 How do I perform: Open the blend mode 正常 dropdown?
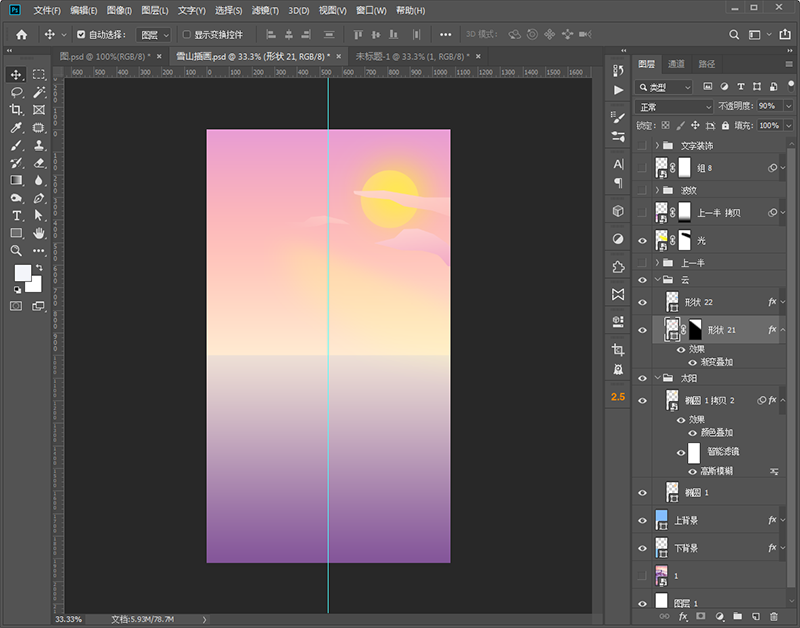tap(674, 106)
